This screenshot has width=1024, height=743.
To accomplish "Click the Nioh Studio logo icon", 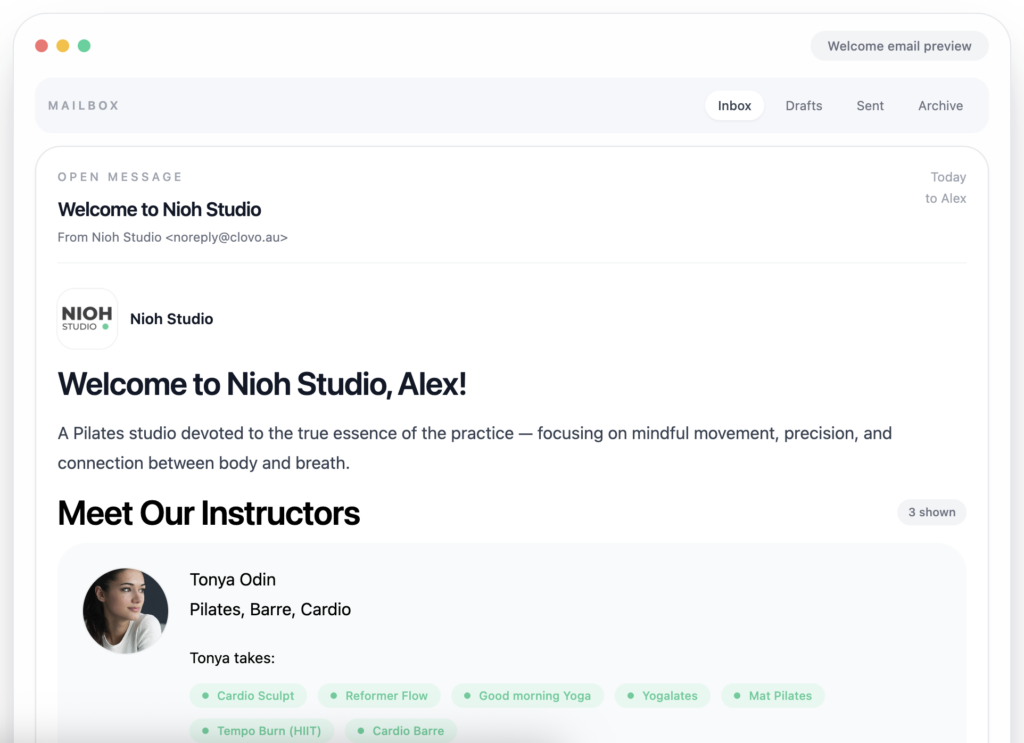I will [87, 319].
